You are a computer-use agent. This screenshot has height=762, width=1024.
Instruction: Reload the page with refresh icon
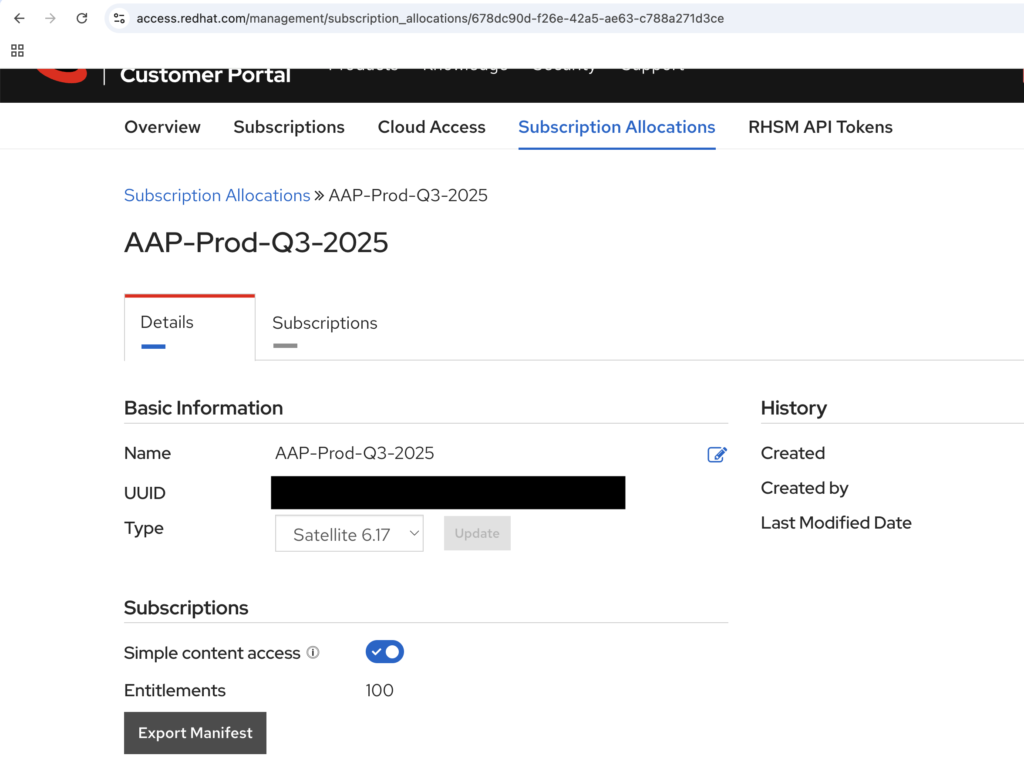point(82,18)
